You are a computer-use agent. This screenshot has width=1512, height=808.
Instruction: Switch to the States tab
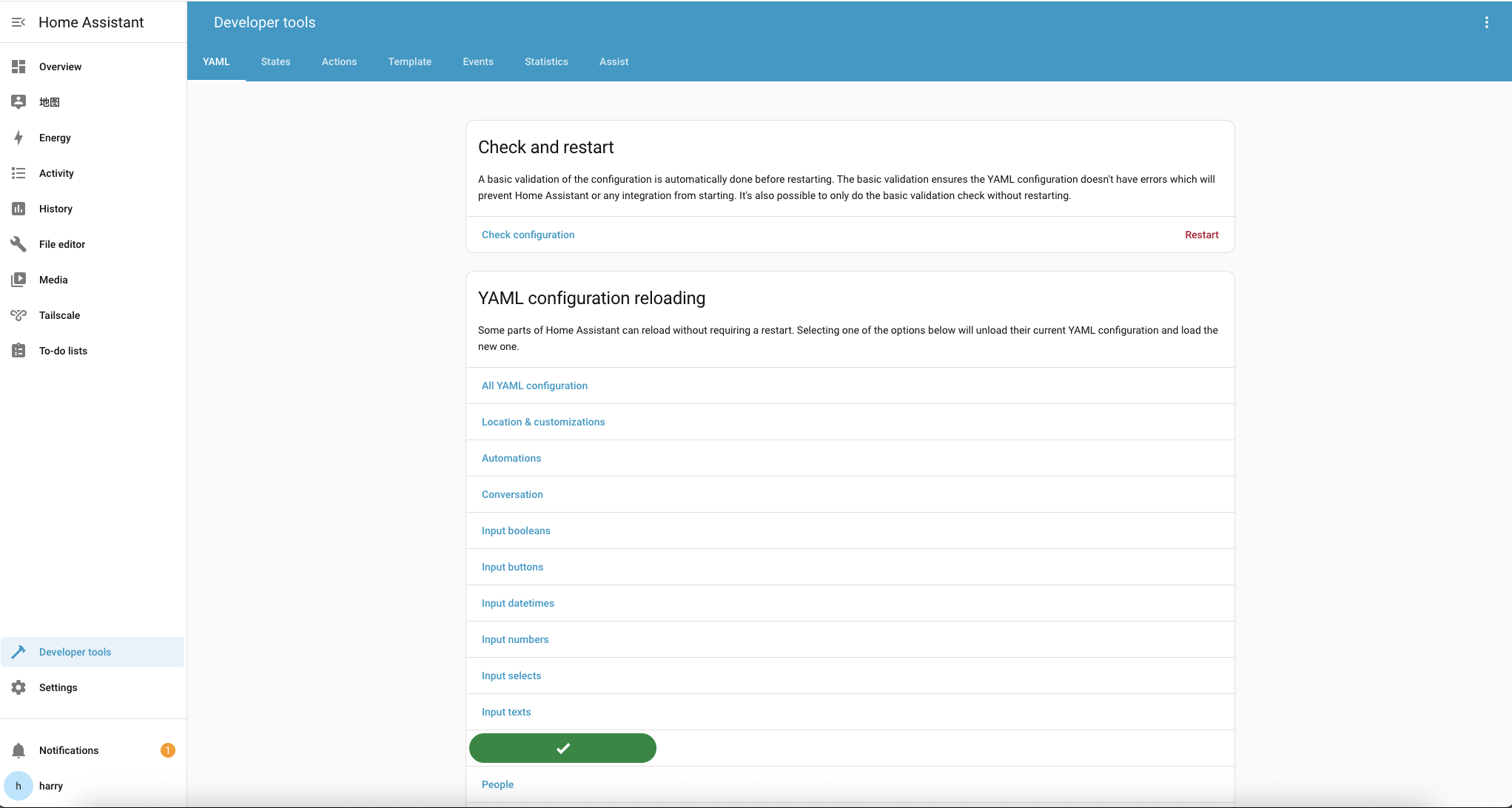(275, 61)
